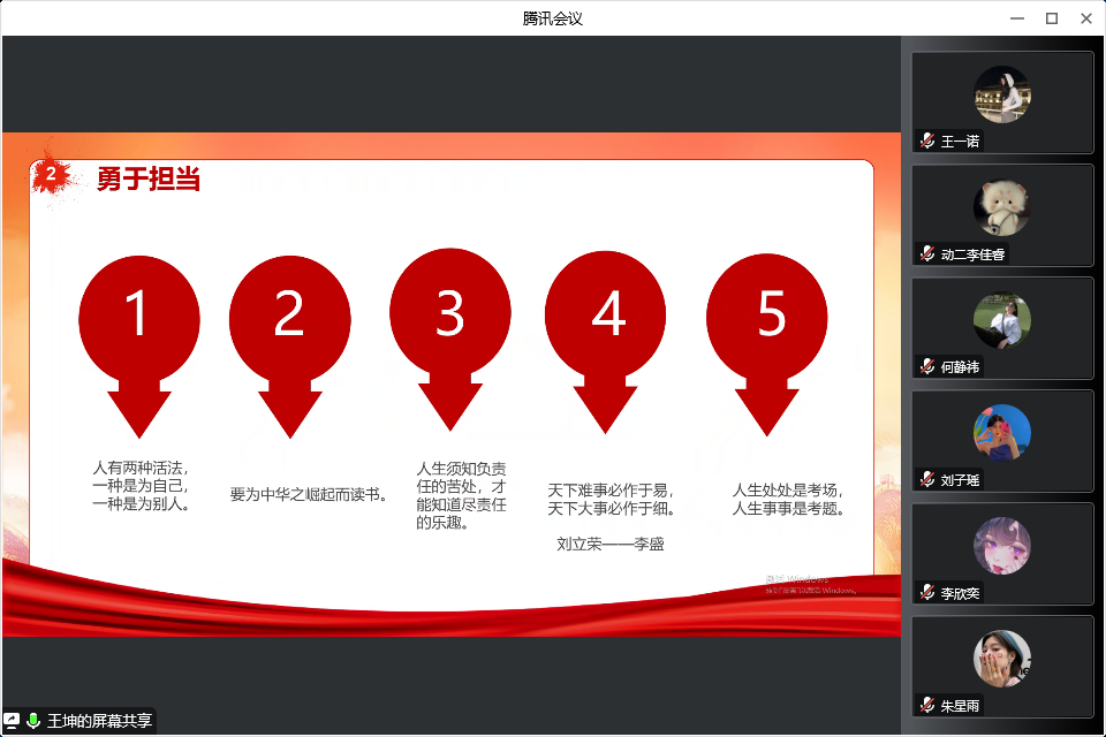This screenshot has height=738, width=1106.
Task: Minimize the 腾讯会议 window
Action: (1017, 18)
